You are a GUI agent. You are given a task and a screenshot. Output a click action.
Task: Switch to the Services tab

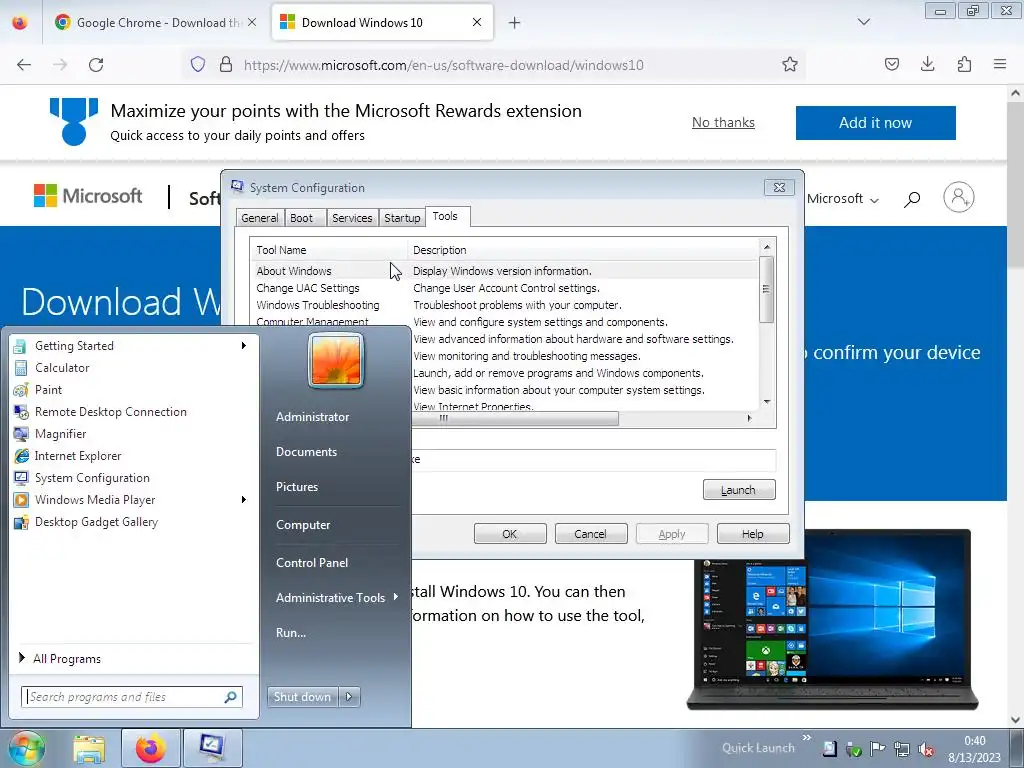click(352, 218)
